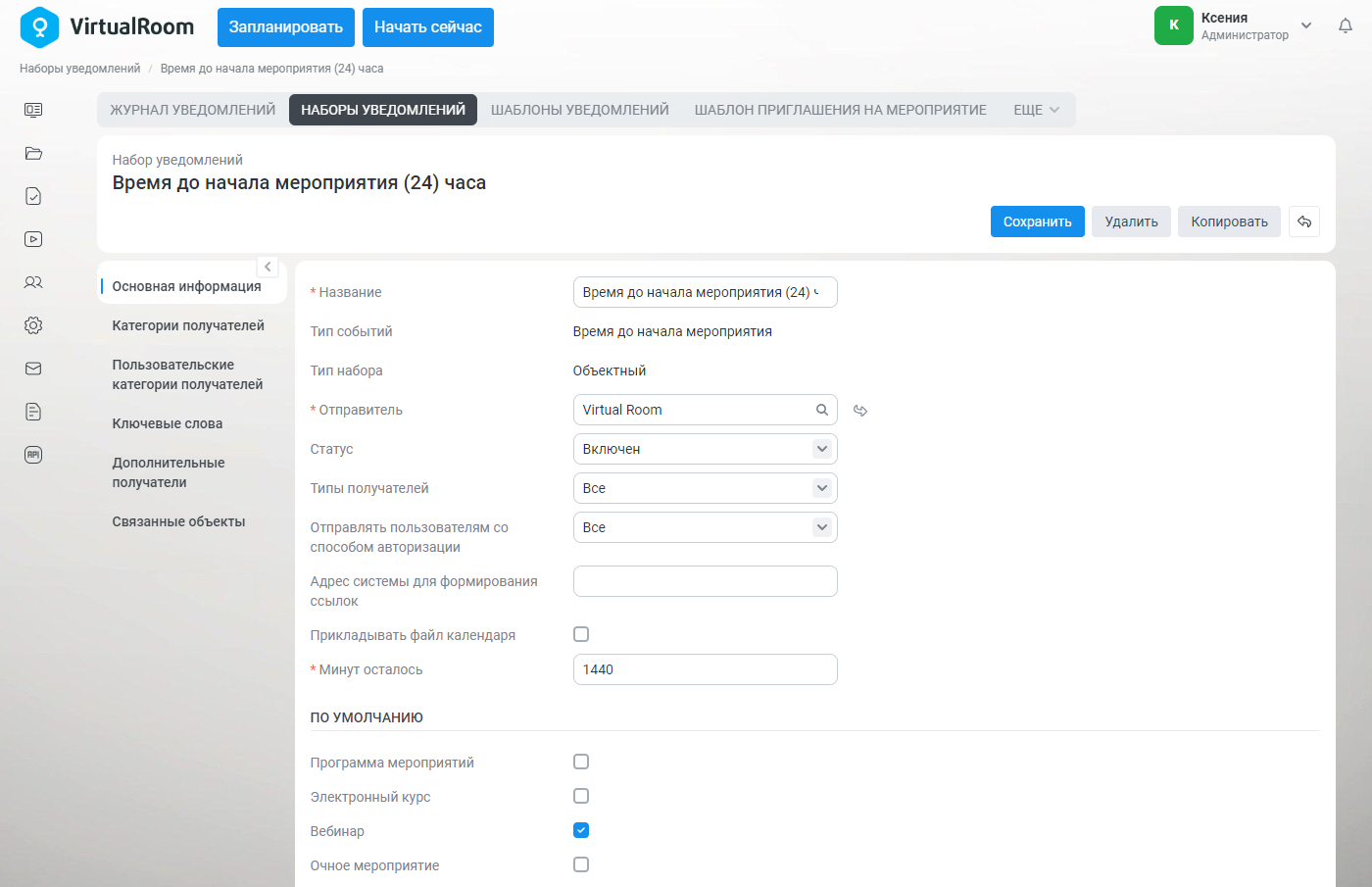Click the Копировать button
The image size is (1372, 887).
(1230, 222)
